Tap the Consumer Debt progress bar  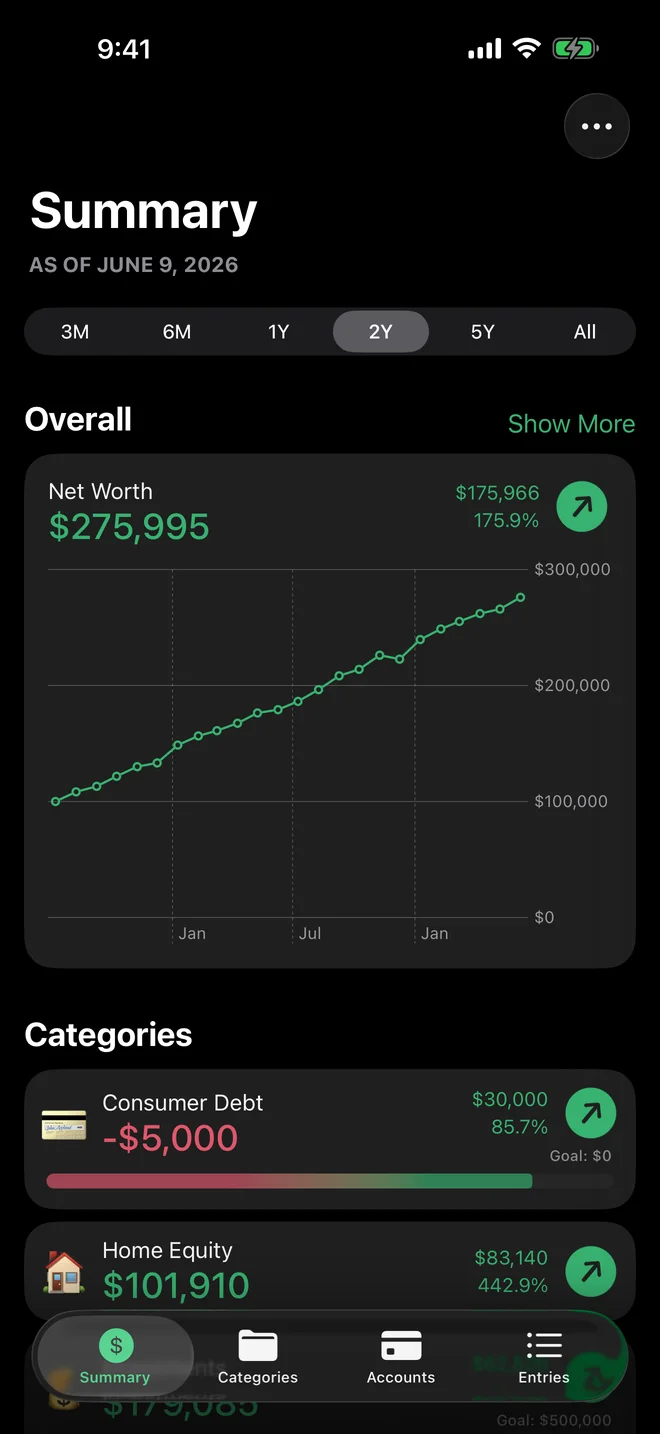pyautogui.click(x=330, y=1181)
